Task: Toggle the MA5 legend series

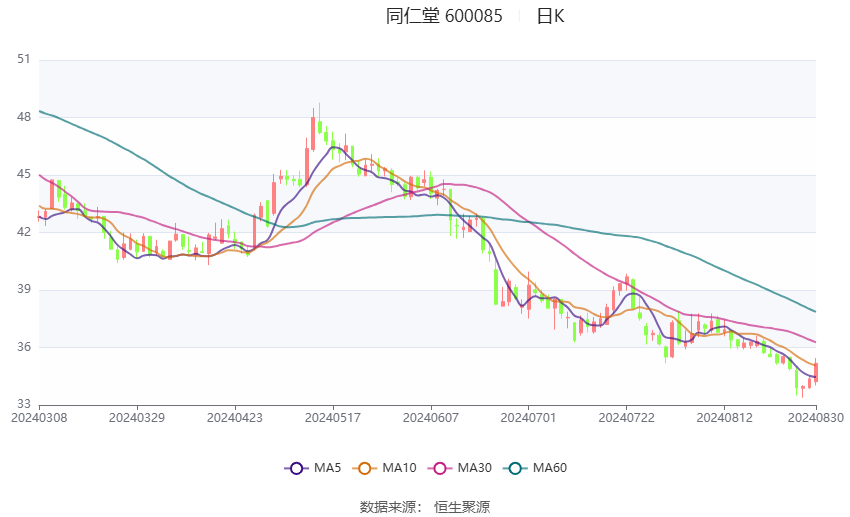Action: (313, 468)
